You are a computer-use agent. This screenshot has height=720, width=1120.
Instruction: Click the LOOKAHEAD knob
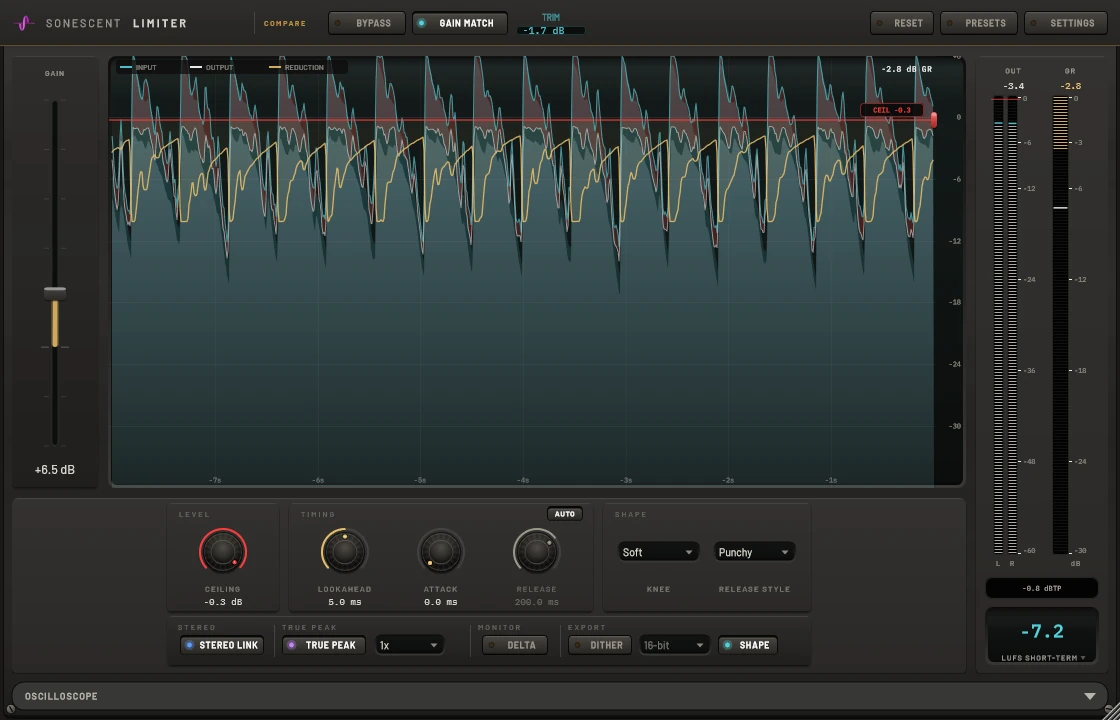coord(344,551)
